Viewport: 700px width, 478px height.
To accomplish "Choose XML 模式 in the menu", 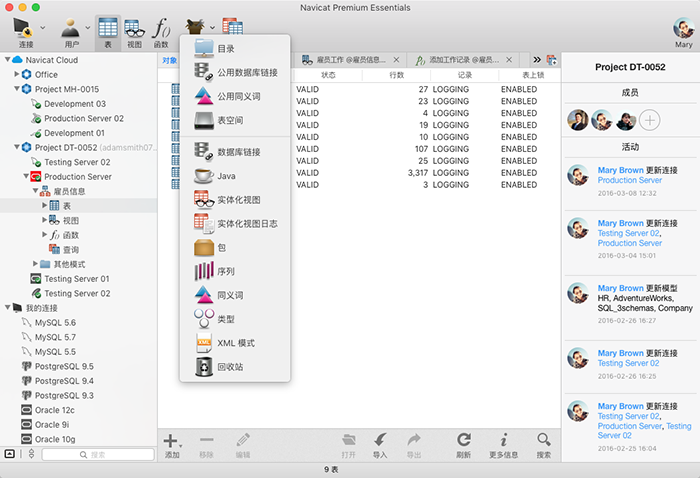I will coord(235,343).
